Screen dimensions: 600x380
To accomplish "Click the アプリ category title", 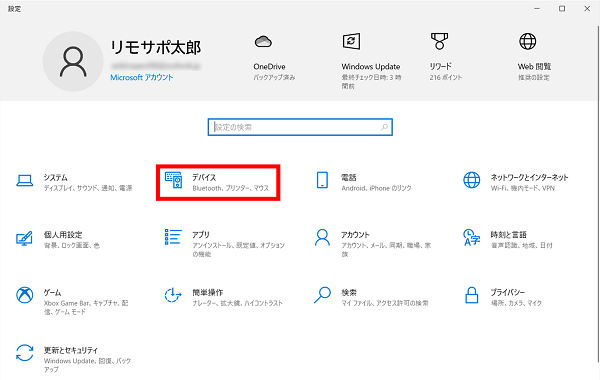I will click(201, 235).
